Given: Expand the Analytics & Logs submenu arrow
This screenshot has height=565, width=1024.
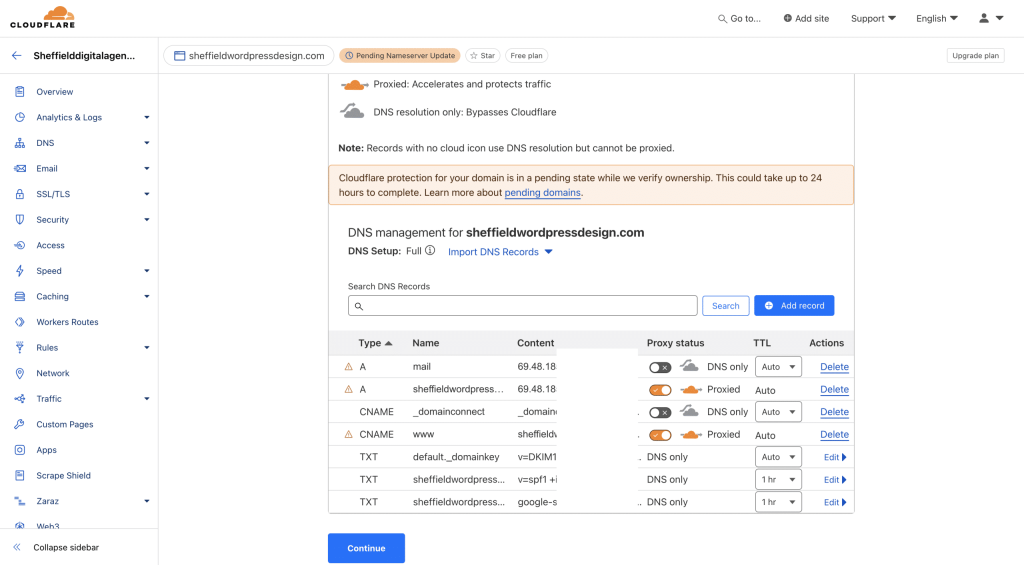Looking at the screenshot, I should tap(147, 118).
